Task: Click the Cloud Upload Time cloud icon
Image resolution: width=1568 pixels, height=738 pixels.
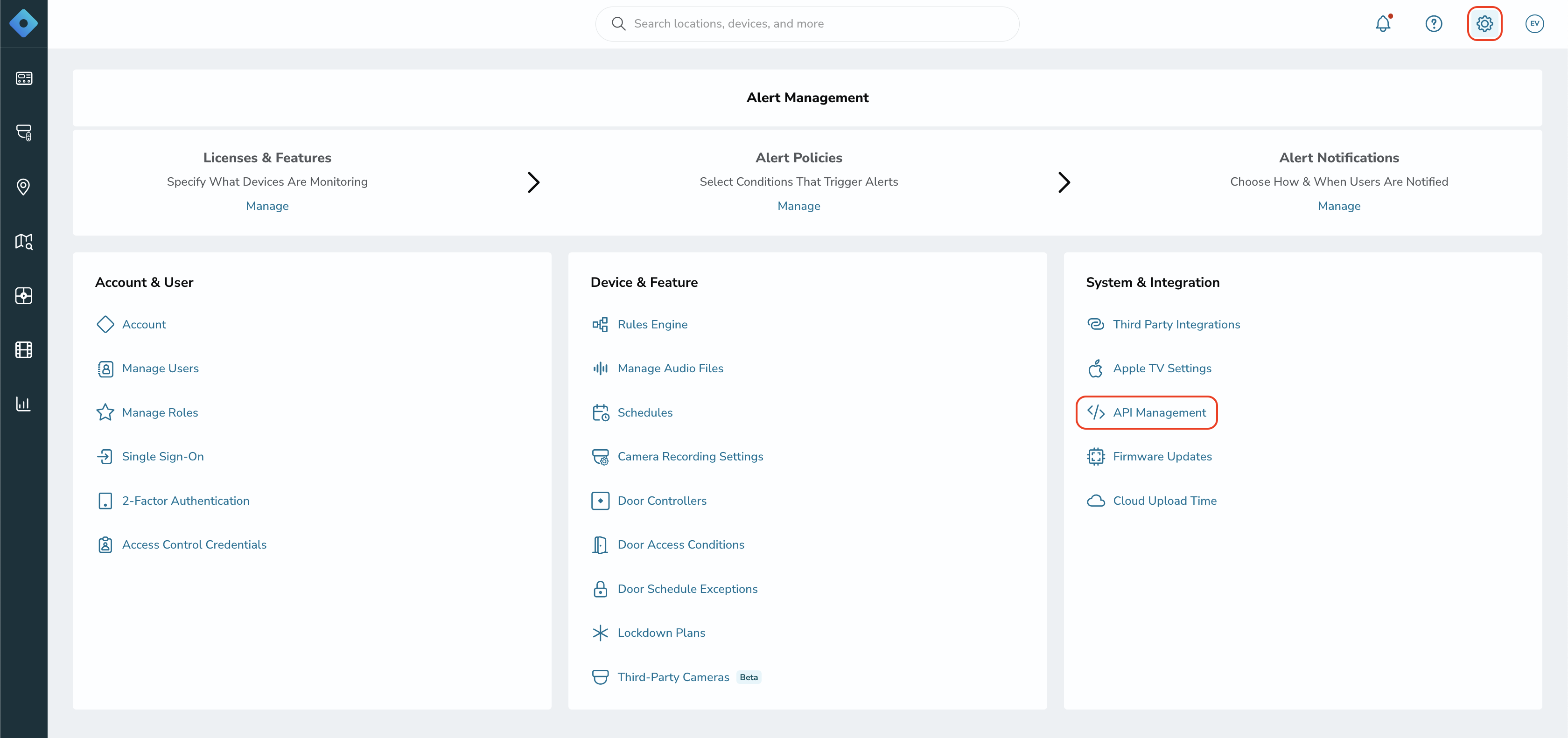Action: click(x=1096, y=501)
